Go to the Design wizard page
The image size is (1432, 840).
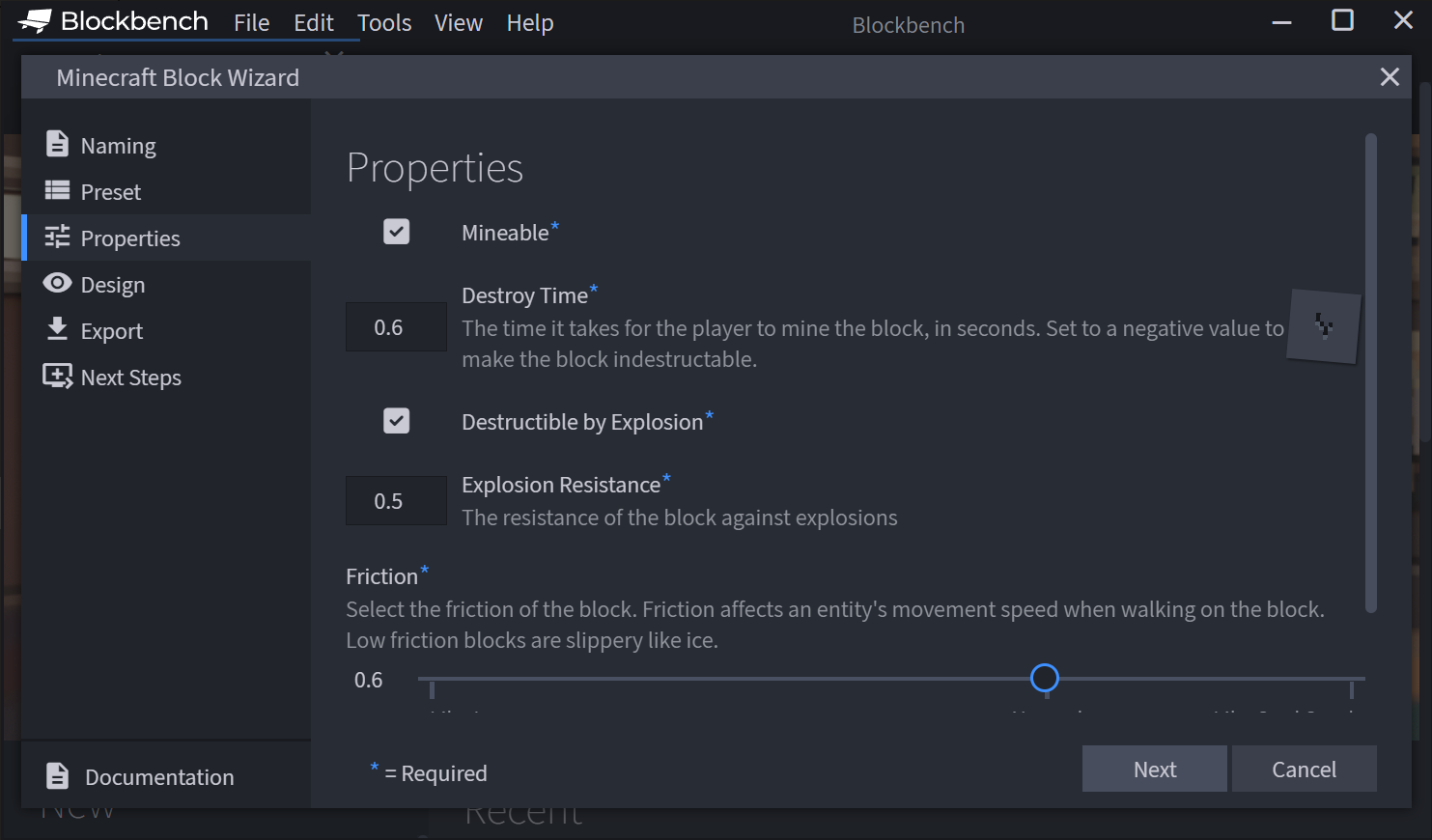166,284
